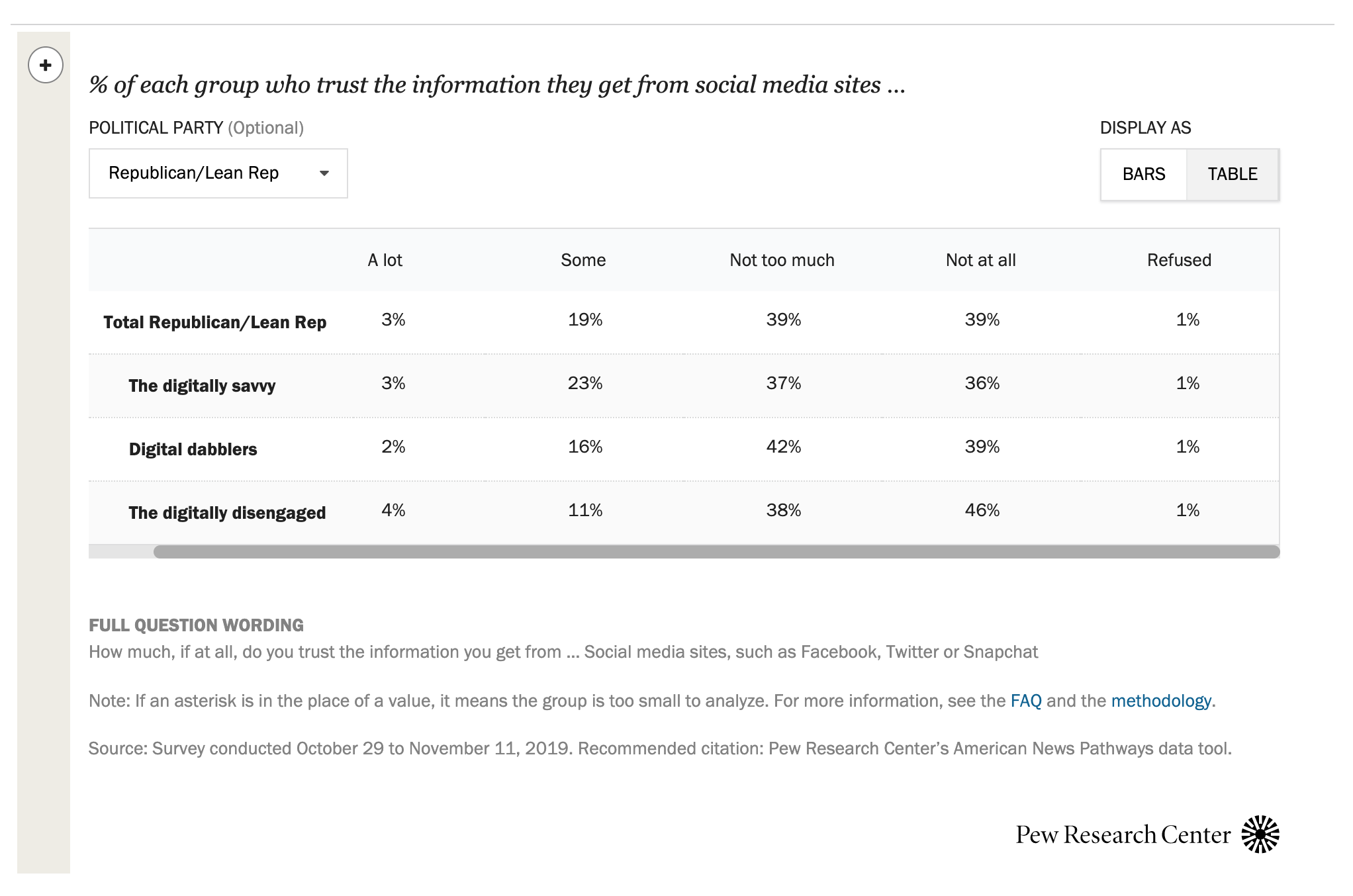Click the "Not too much" column header
The height and width of the screenshot is (896, 1353).
pyautogui.click(x=782, y=260)
